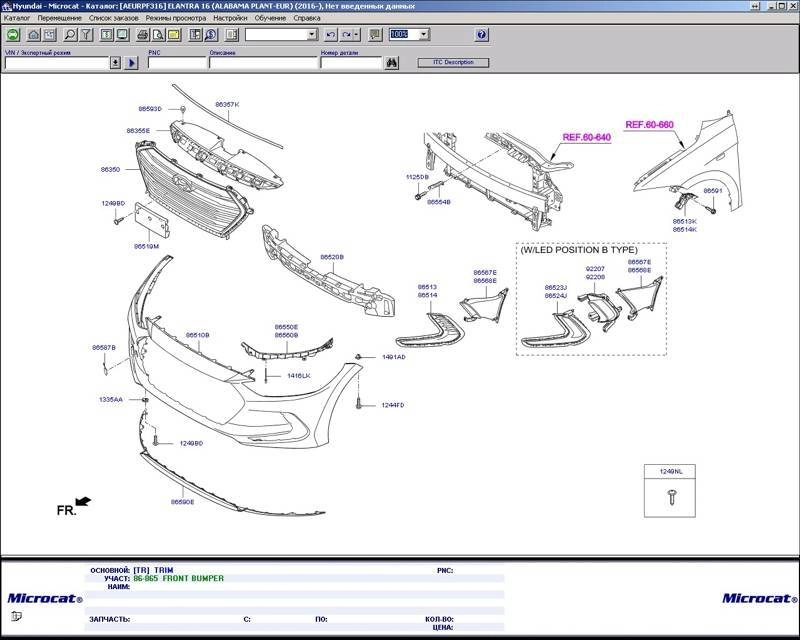Open the section index icon beside the home icon

[x=49, y=35]
